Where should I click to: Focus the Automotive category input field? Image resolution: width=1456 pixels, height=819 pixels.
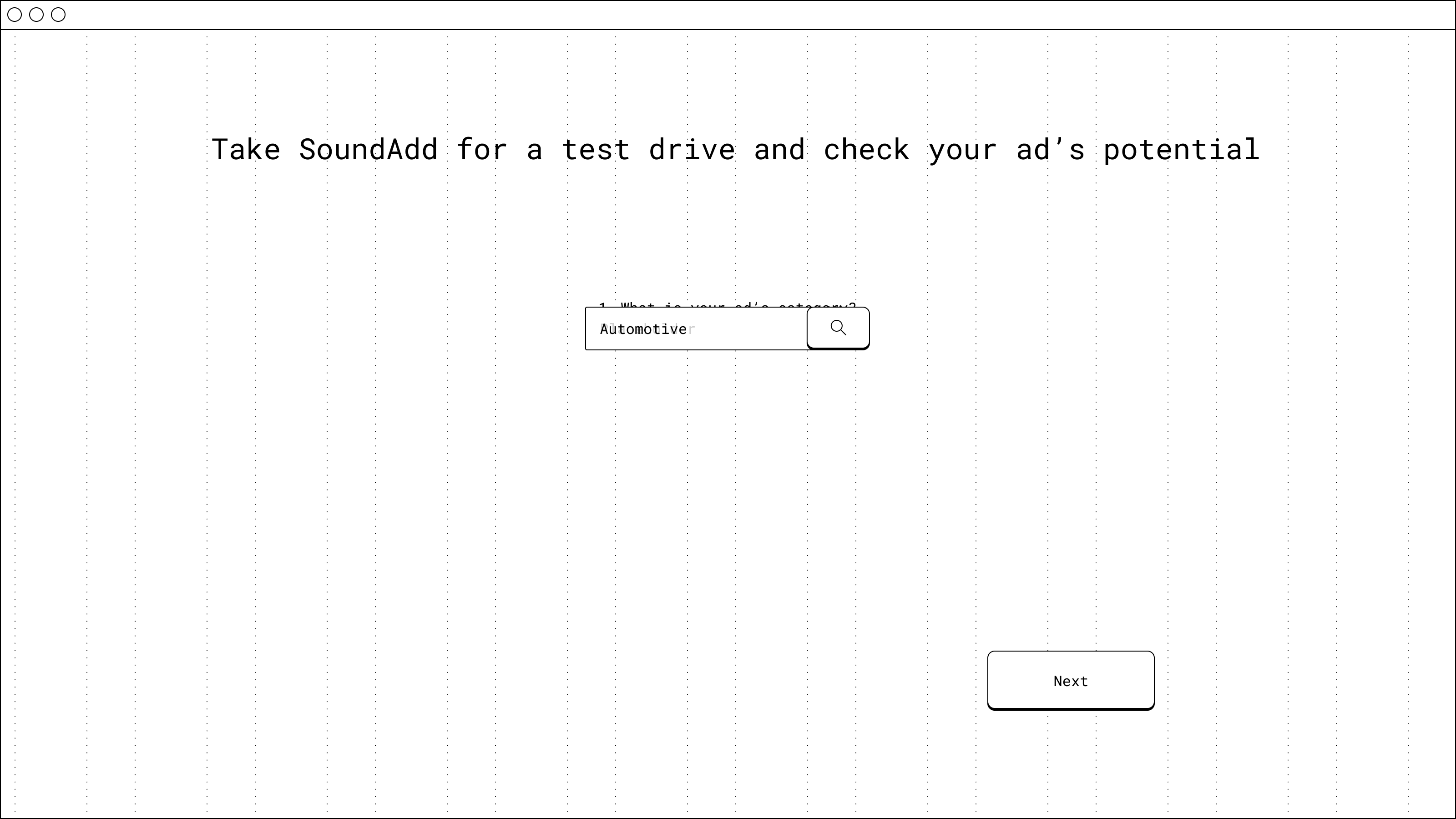696,329
